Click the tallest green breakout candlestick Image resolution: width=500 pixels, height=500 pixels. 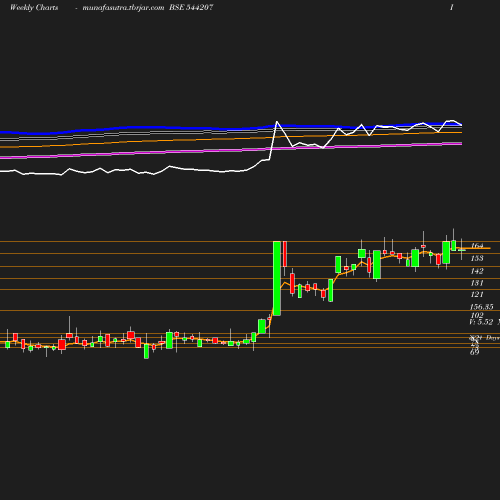click(277, 278)
